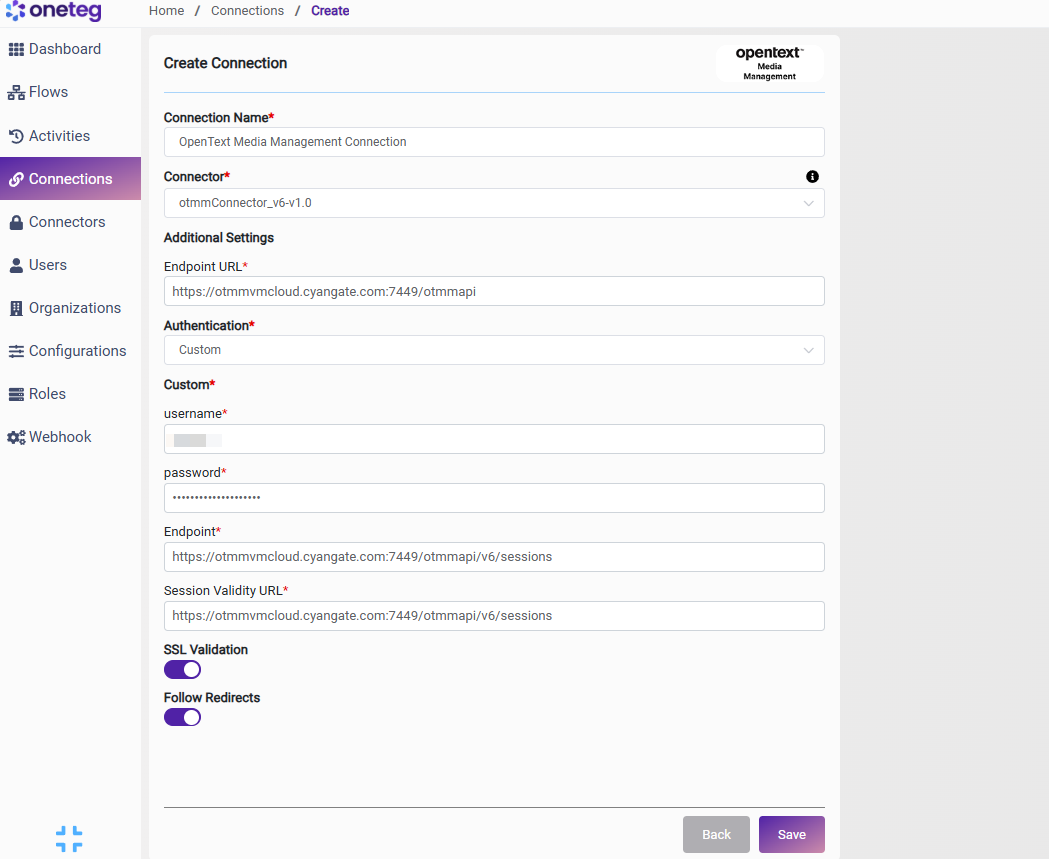Click the Save button

click(x=791, y=834)
